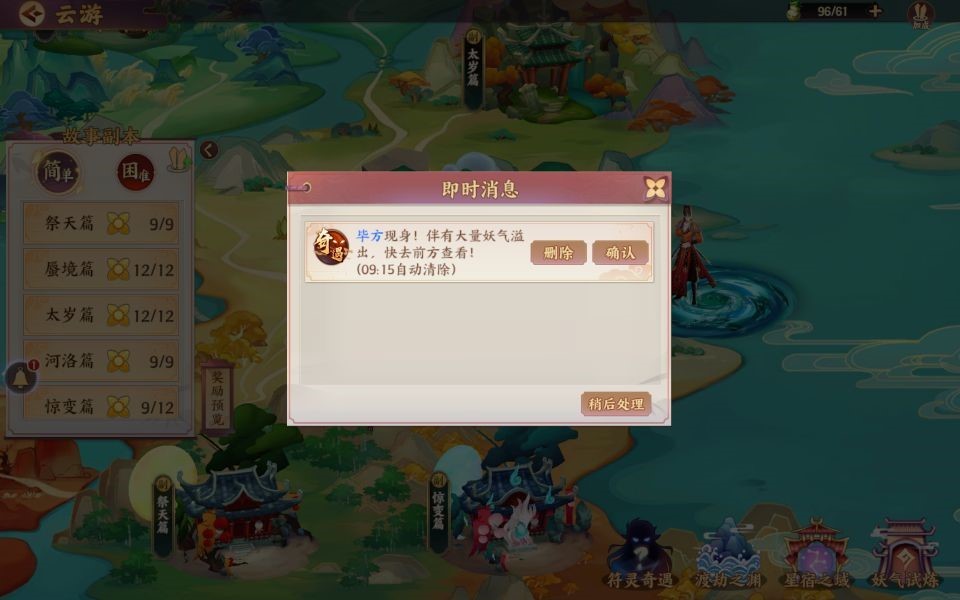
Task: Switch difficulty to 简单
Action: (58, 171)
